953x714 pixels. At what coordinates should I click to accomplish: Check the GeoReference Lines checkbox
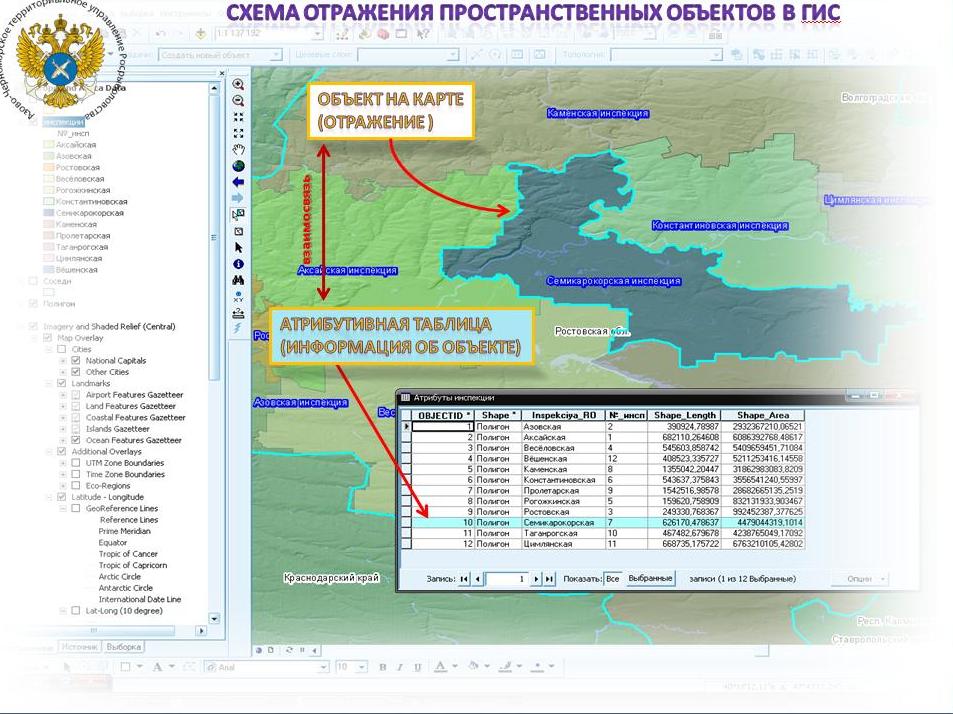pyautogui.click(x=76, y=509)
